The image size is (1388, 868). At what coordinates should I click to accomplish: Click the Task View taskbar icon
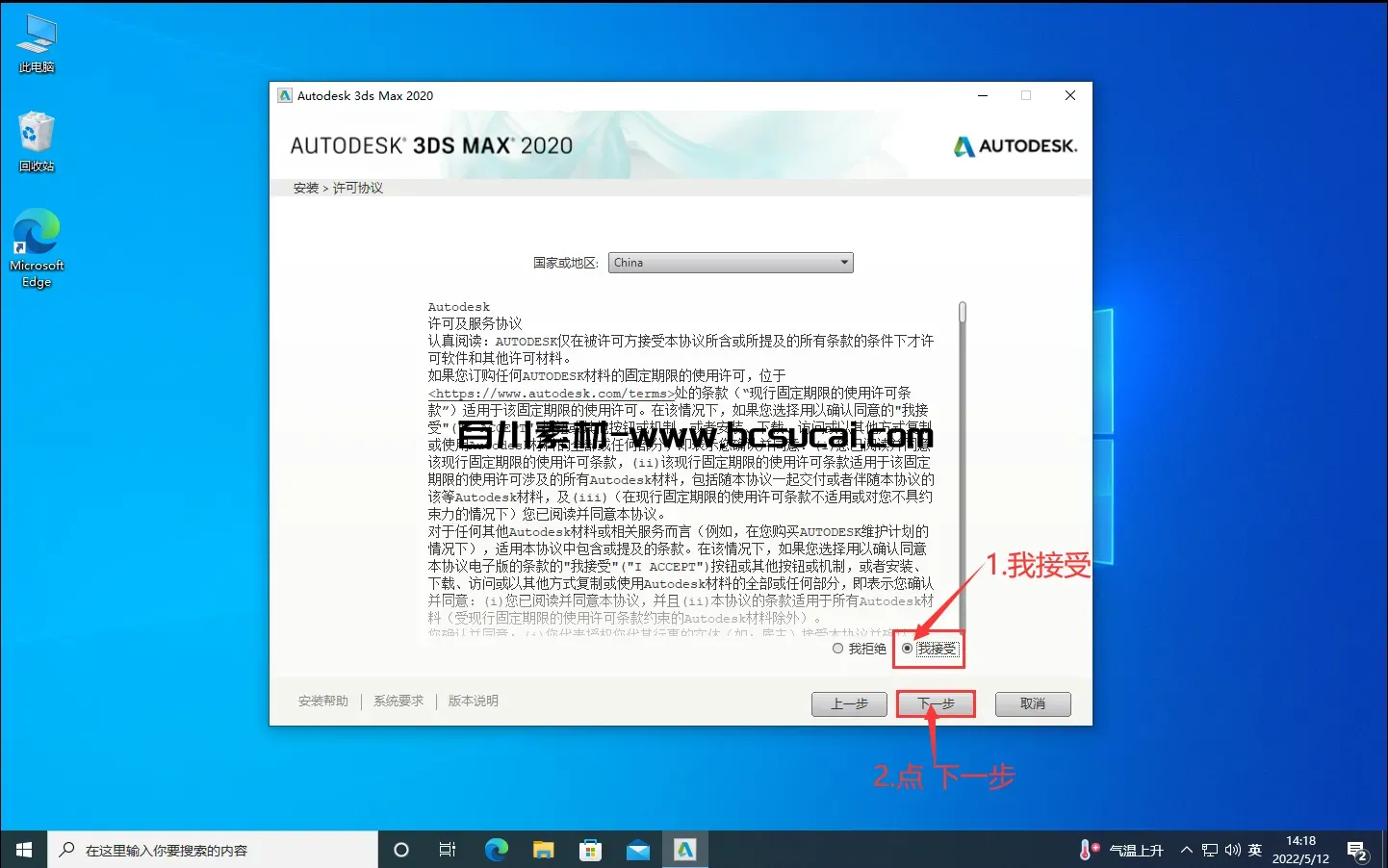tap(448, 850)
